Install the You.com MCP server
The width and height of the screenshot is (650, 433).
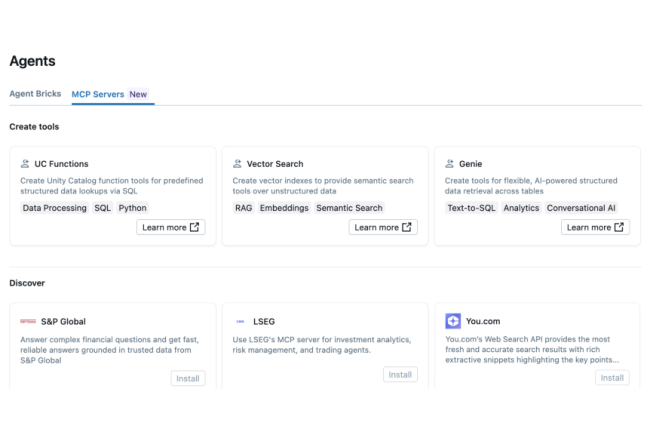[x=612, y=378]
